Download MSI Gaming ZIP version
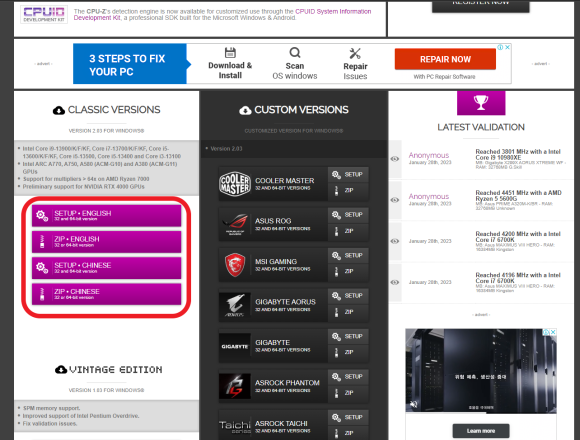The height and width of the screenshot is (440, 580). click(348, 272)
